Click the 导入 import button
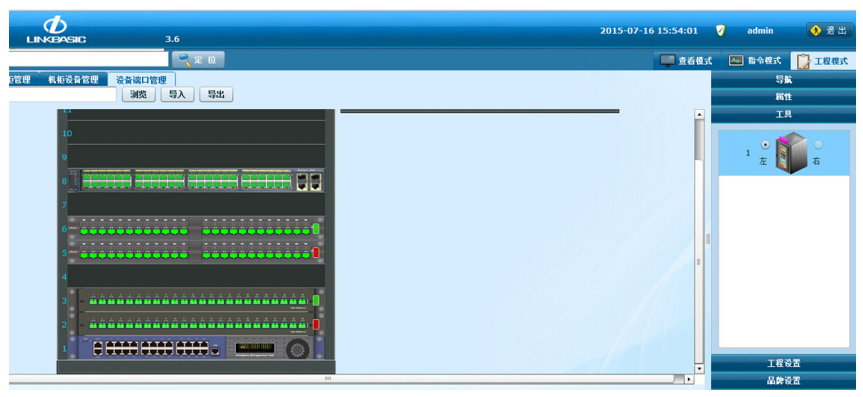 click(177, 95)
